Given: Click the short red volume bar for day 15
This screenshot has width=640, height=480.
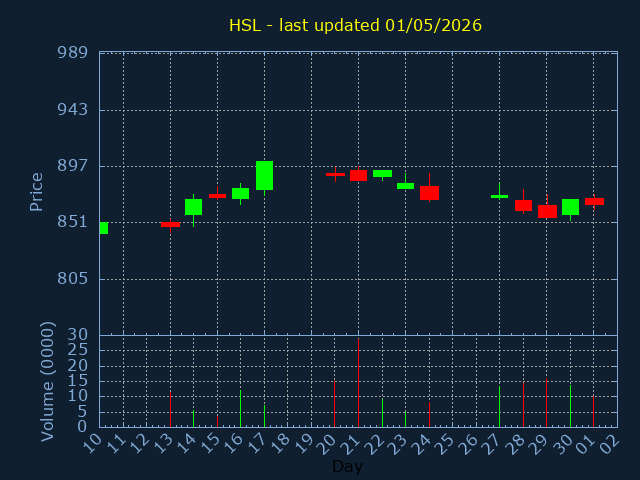Looking at the screenshot, I should [217, 421].
